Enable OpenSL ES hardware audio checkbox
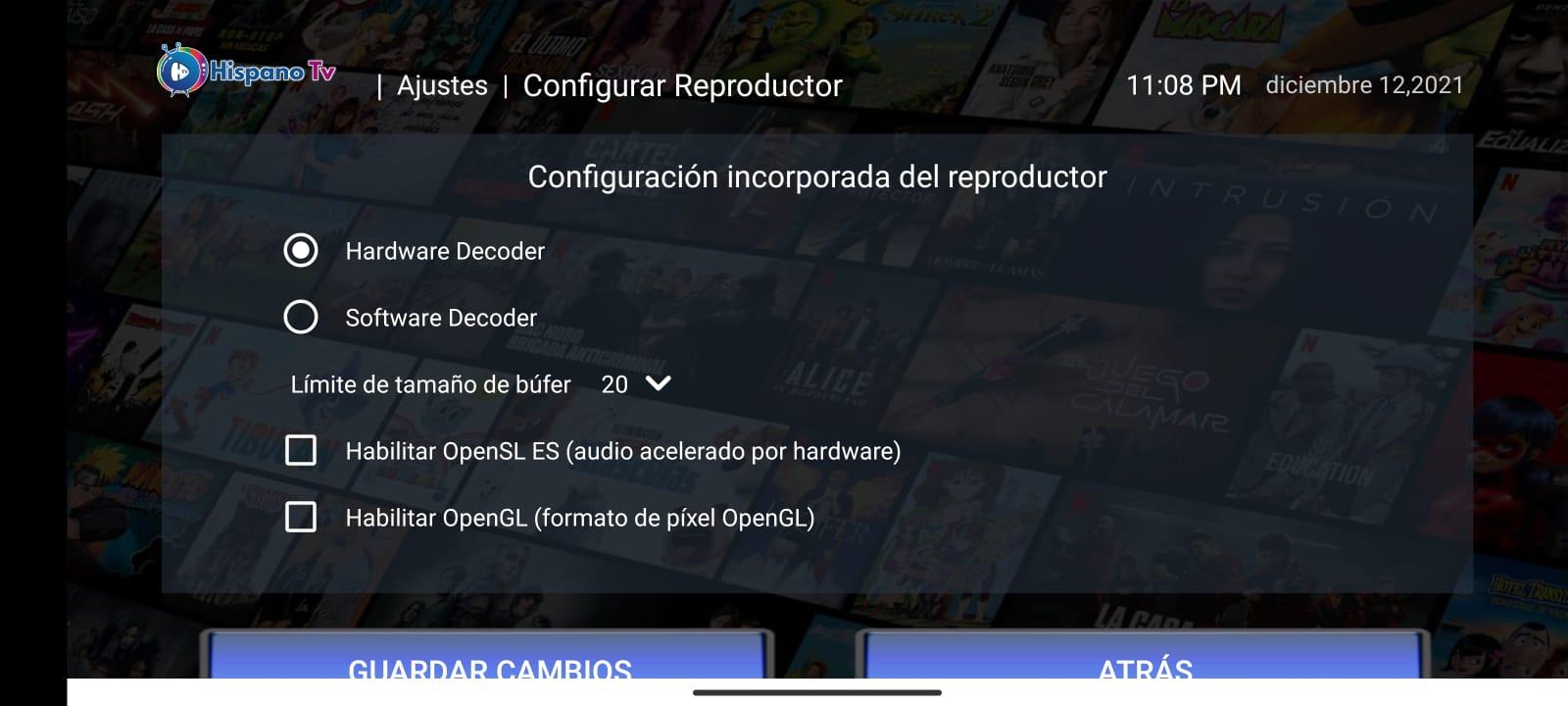Screen dimensions: 1568x706 301,451
